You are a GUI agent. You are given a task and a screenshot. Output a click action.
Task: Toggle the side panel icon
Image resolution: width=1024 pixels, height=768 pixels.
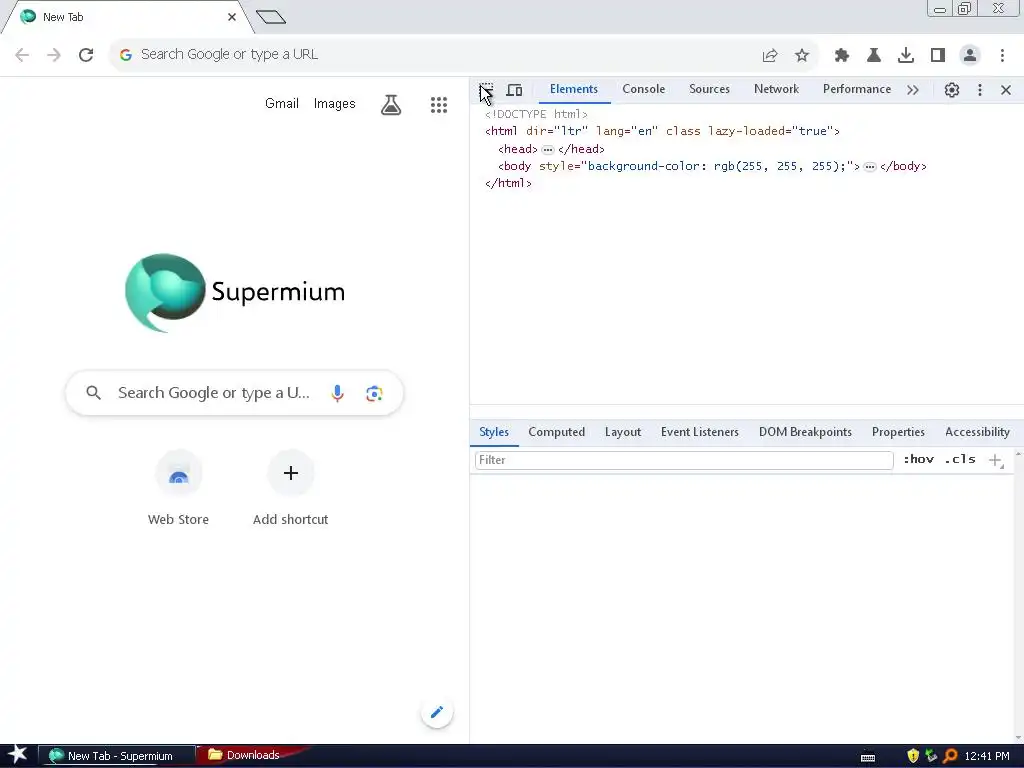tap(938, 56)
